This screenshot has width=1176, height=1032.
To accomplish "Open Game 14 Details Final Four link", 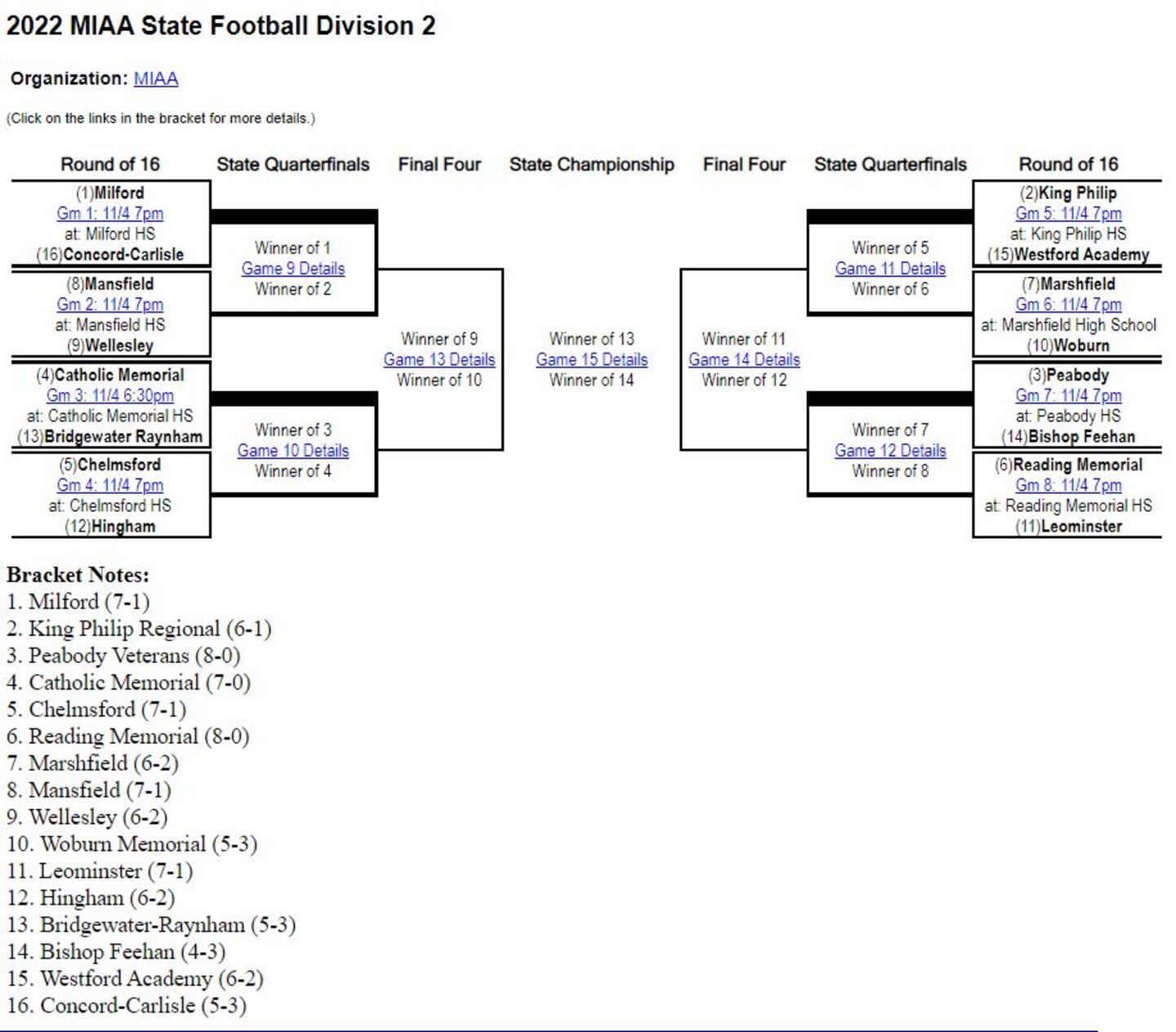I will 744,359.
